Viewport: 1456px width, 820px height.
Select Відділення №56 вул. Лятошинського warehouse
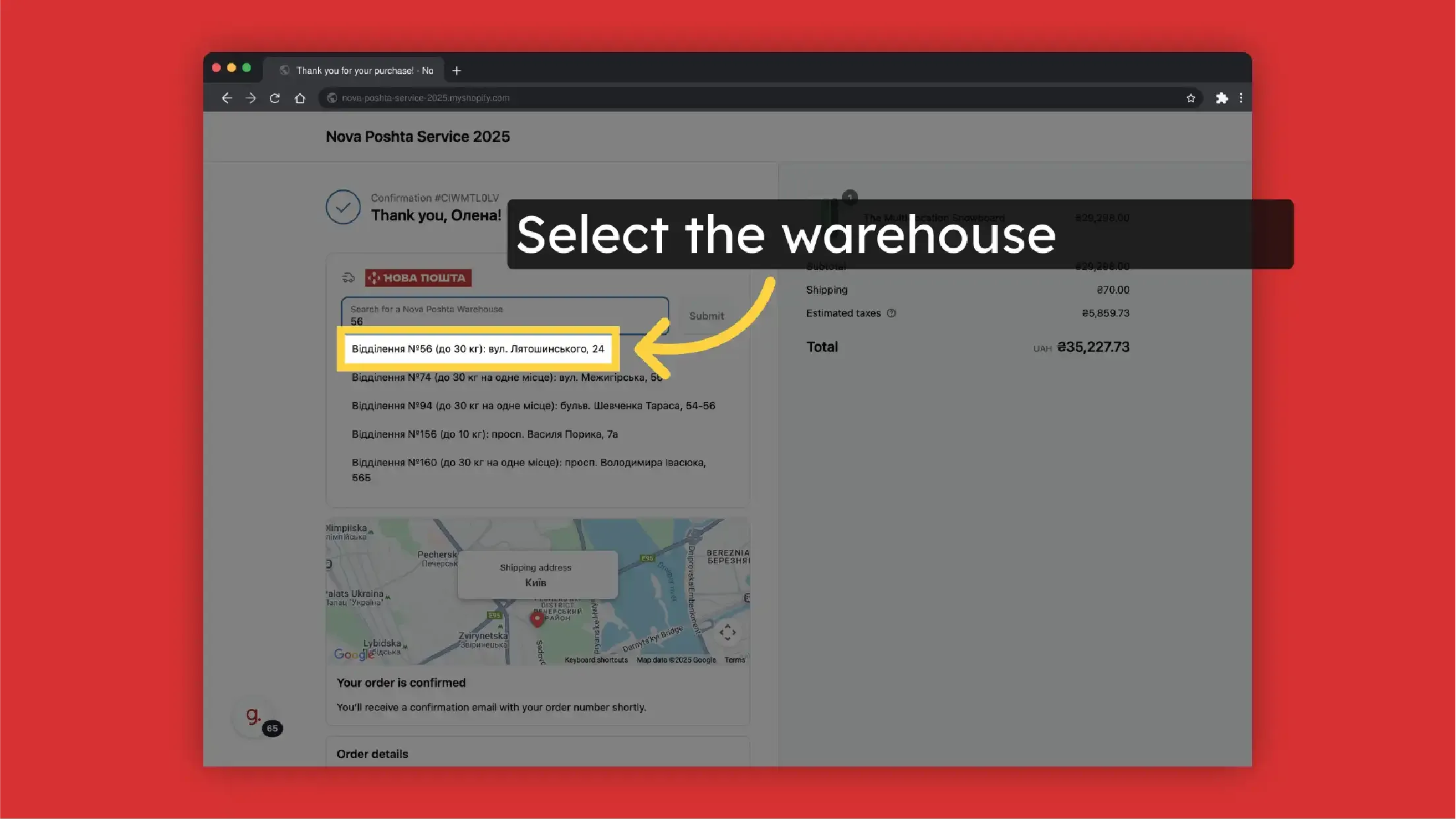(x=478, y=349)
